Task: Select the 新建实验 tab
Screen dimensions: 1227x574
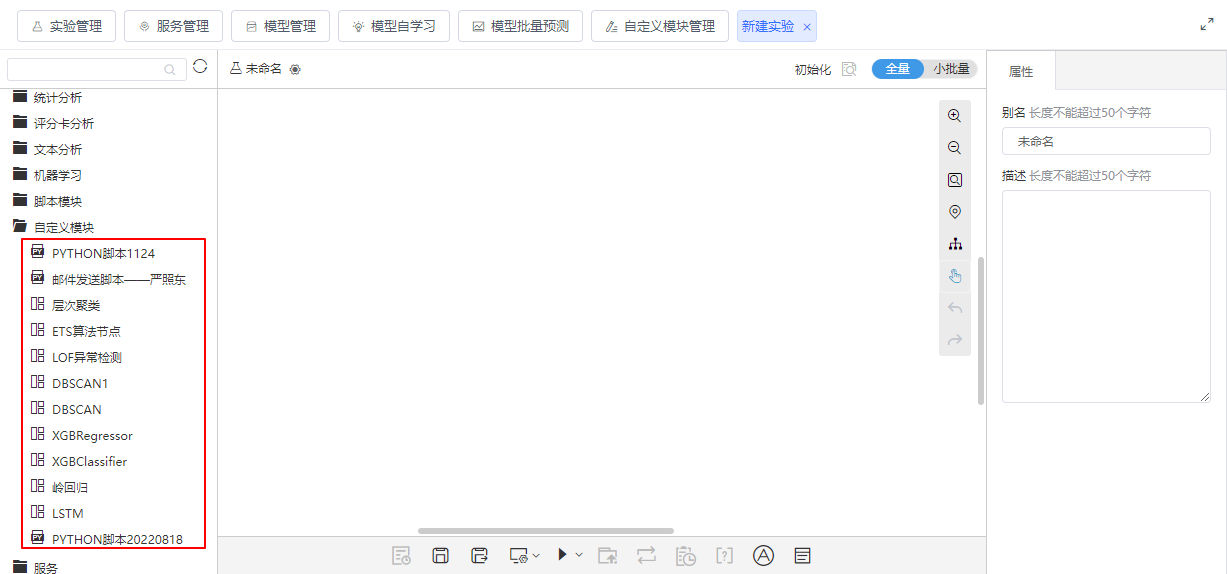Action: tap(768, 26)
